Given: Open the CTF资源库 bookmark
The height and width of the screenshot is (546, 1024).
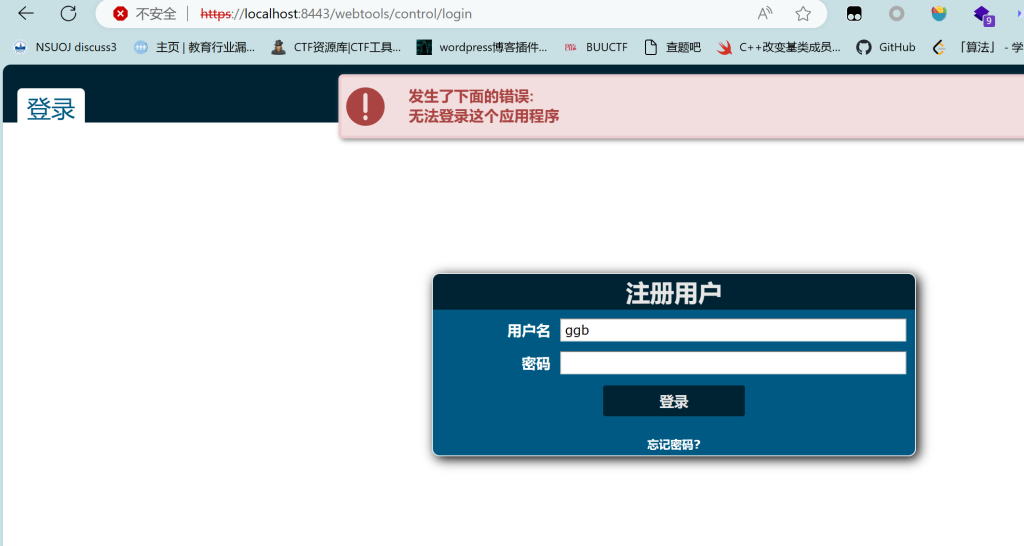Looking at the screenshot, I should [336, 47].
